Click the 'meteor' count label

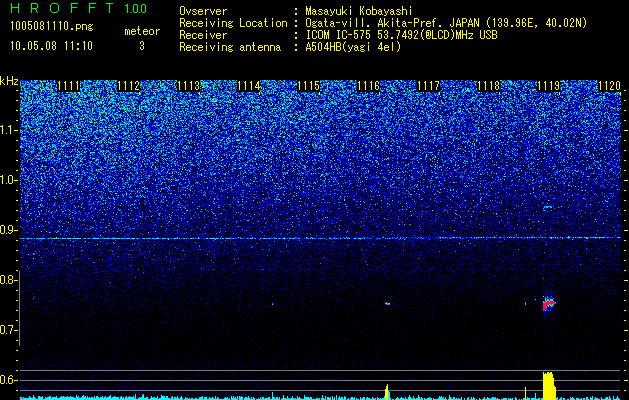click(142, 31)
